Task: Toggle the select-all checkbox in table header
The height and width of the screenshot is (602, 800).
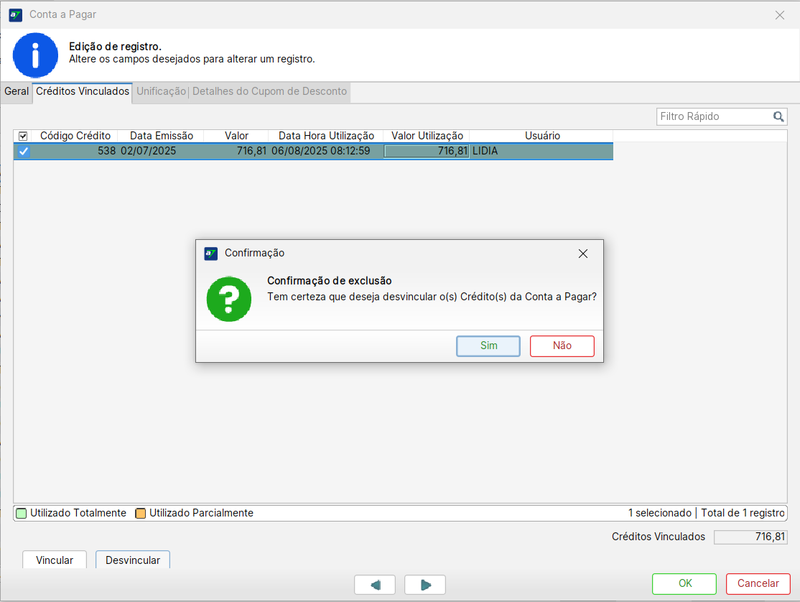Action: point(23,136)
